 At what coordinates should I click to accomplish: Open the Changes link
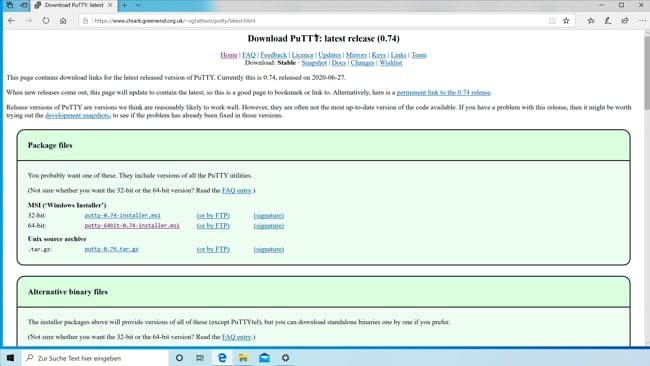362,63
